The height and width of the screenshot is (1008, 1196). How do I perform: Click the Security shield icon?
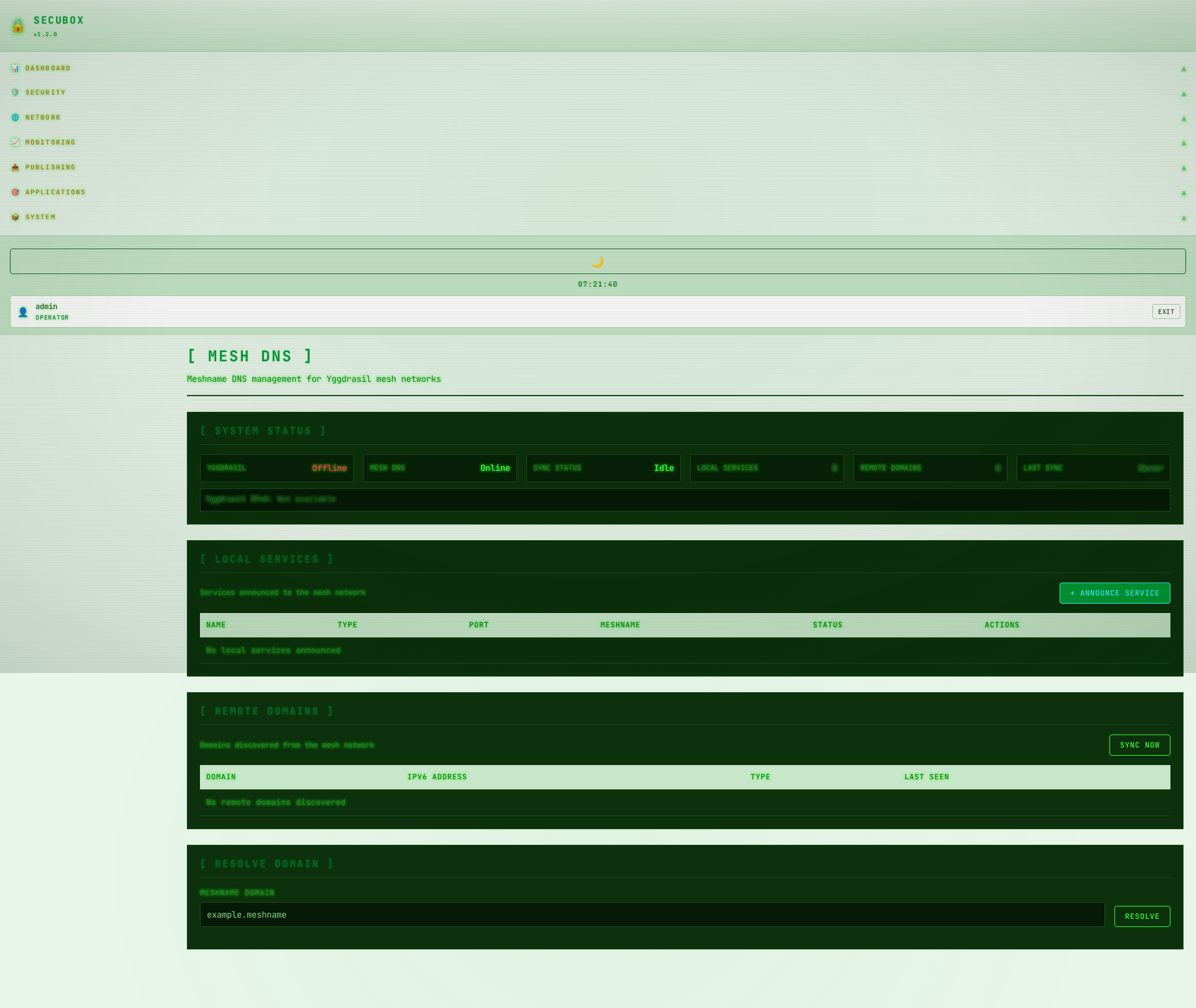pos(16,93)
